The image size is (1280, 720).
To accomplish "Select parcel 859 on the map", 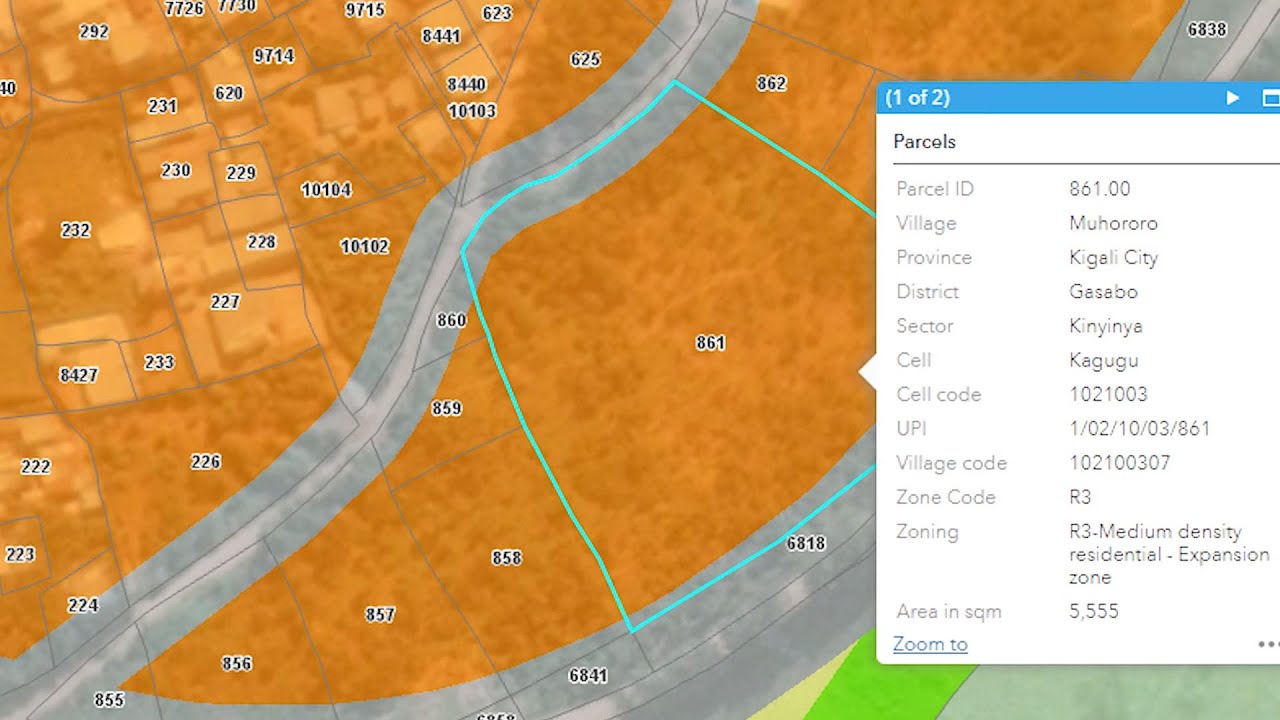I will click(x=446, y=408).
